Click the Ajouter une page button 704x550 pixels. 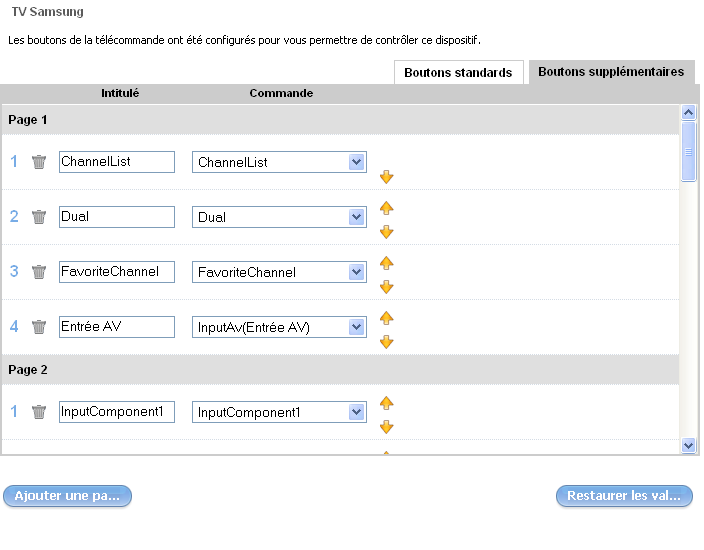pyautogui.click(x=67, y=496)
